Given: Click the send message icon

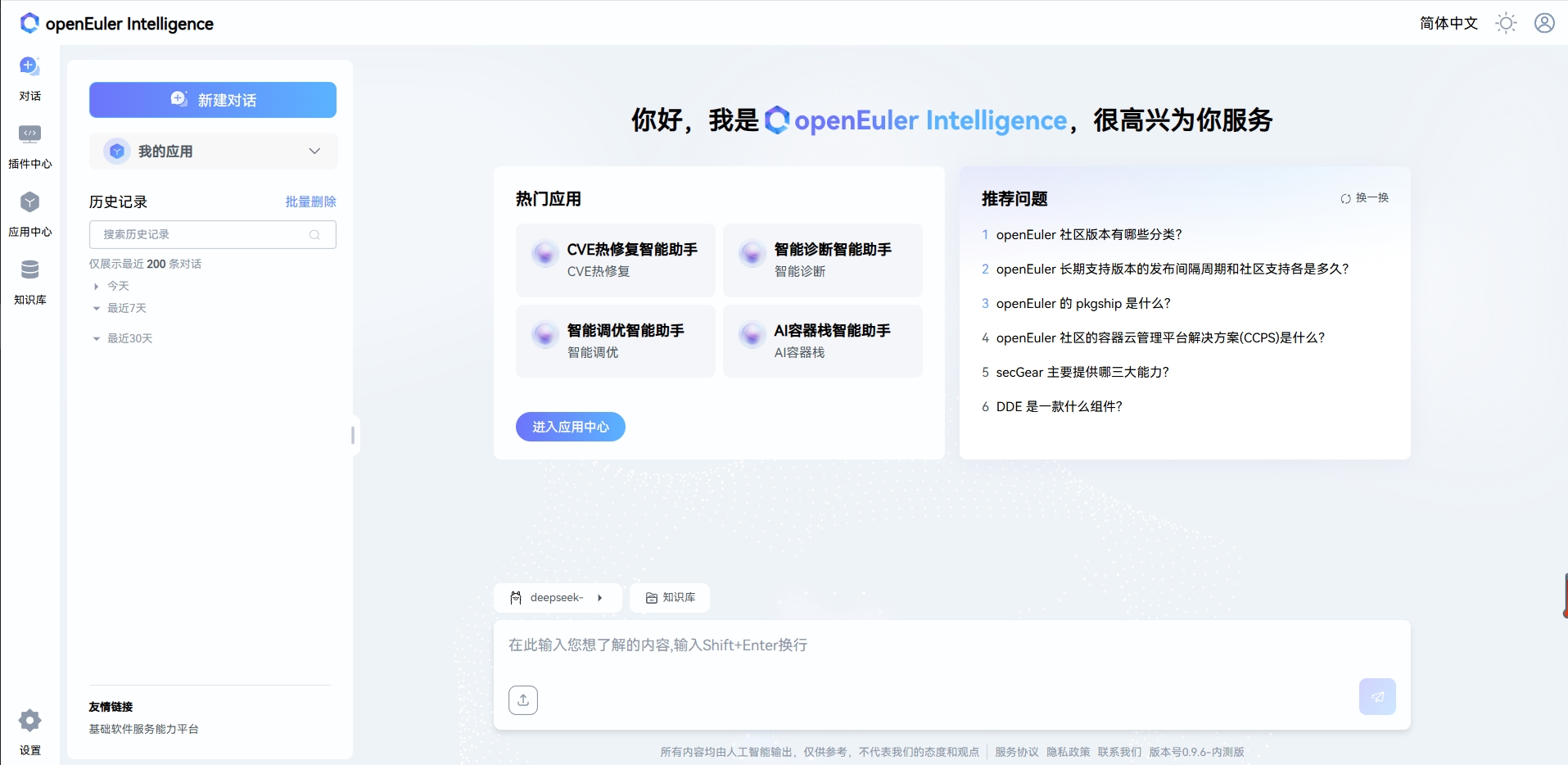Looking at the screenshot, I should point(1377,696).
